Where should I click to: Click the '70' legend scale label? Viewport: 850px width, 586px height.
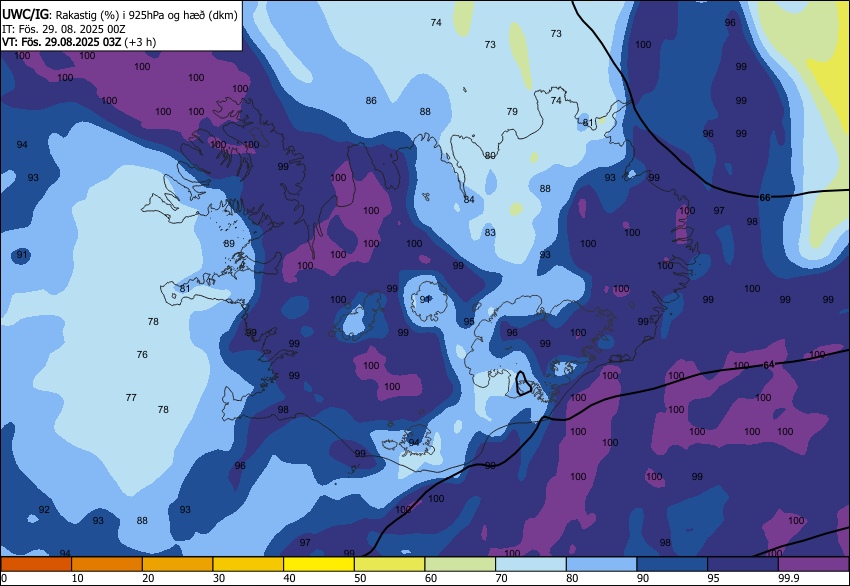(501, 578)
